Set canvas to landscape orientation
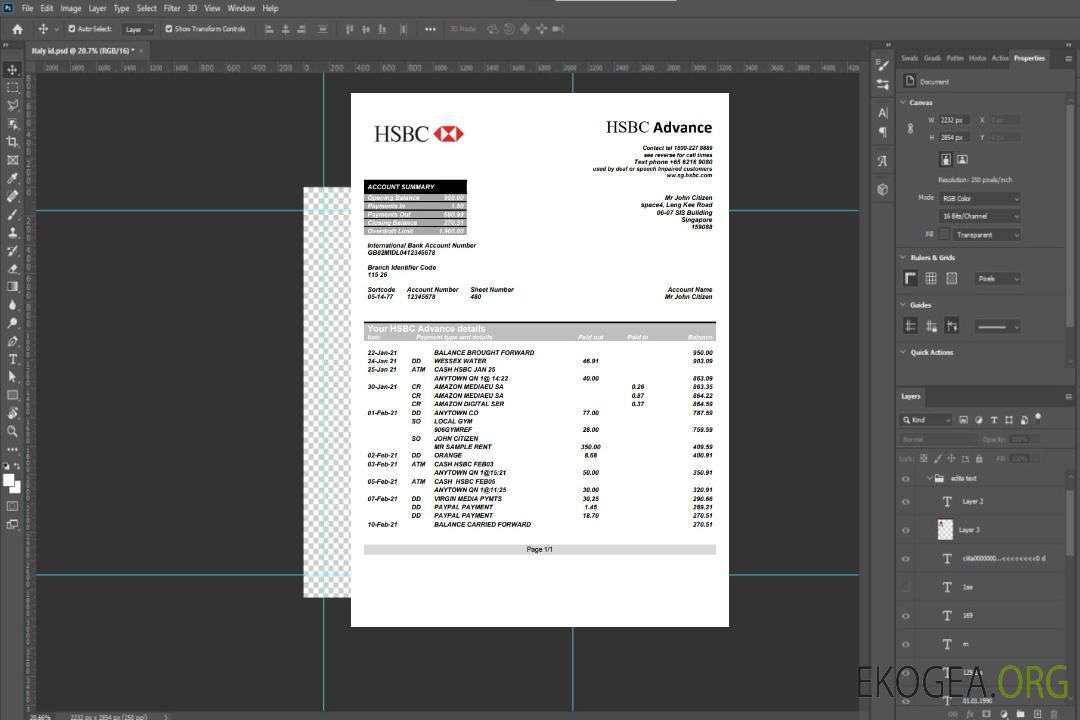The width and height of the screenshot is (1080, 720). [x=962, y=160]
